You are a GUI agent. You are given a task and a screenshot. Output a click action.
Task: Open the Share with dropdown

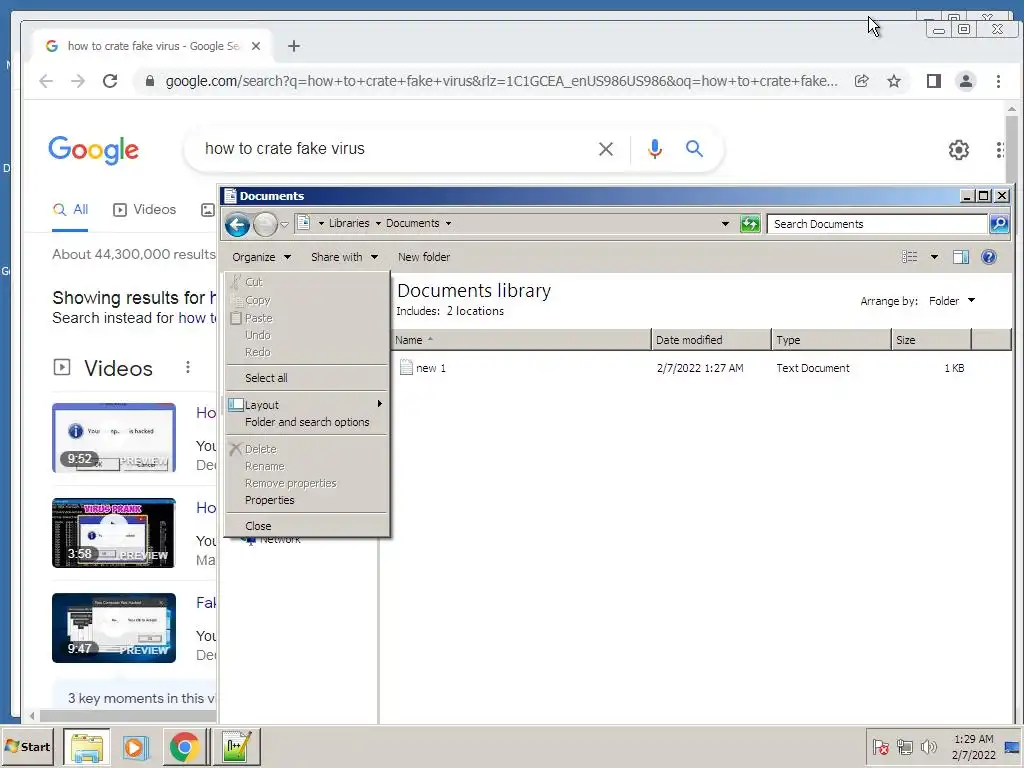pos(344,257)
